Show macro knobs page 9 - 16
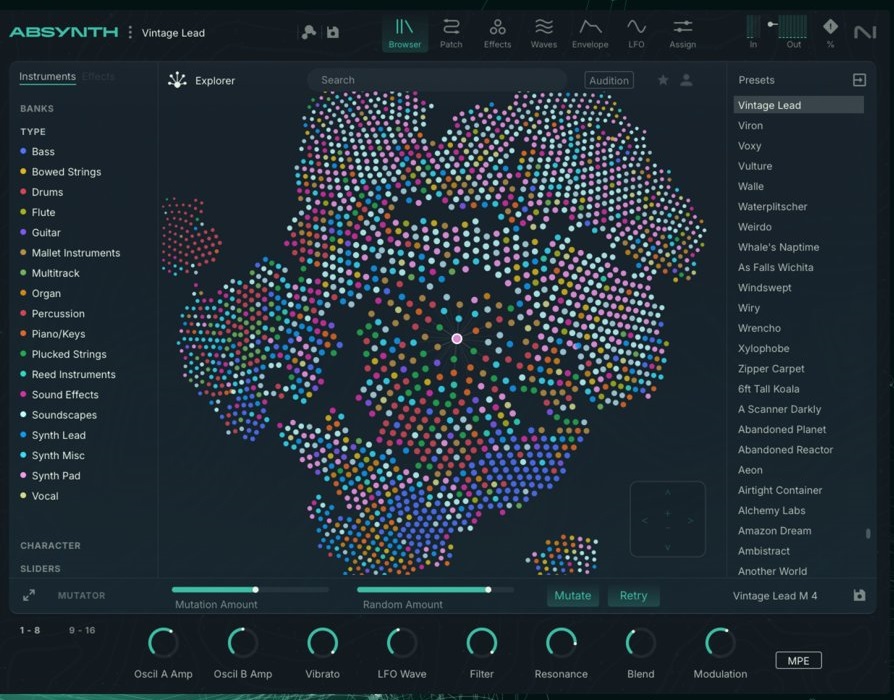Viewport: 894px width, 700px height. coord(82,631)
